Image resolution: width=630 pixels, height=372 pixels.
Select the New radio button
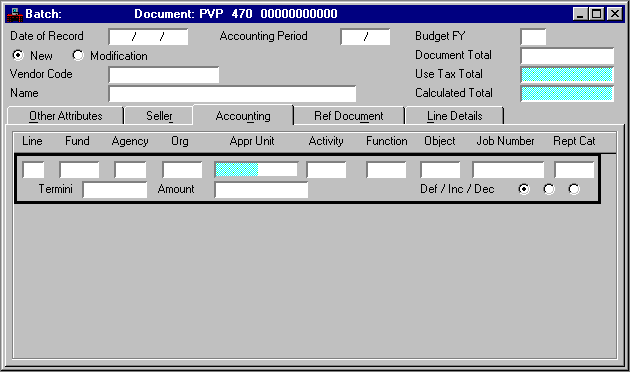point(18,55)
